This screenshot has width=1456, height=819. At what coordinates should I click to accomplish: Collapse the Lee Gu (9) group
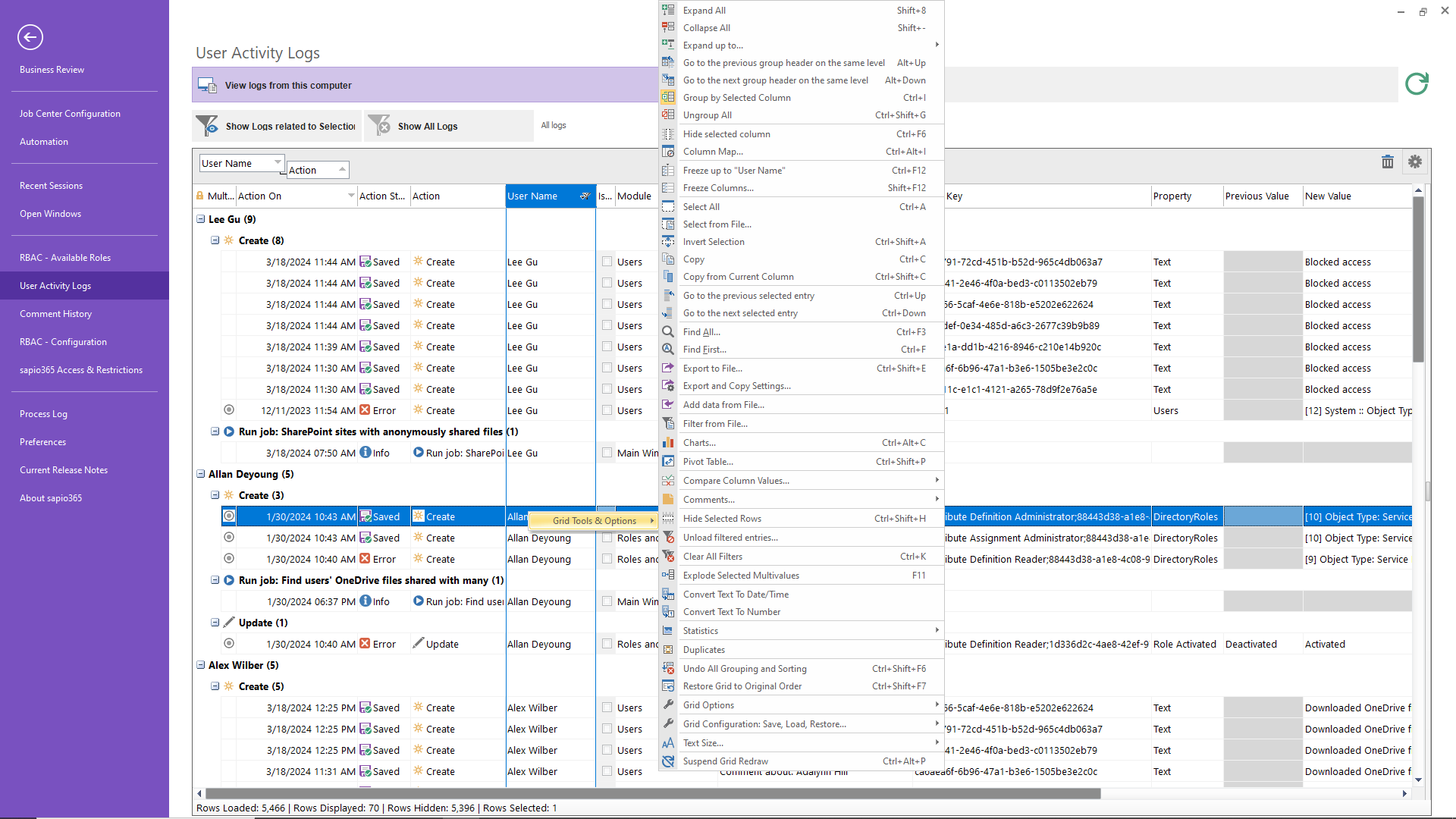click(x=201, y=219)
